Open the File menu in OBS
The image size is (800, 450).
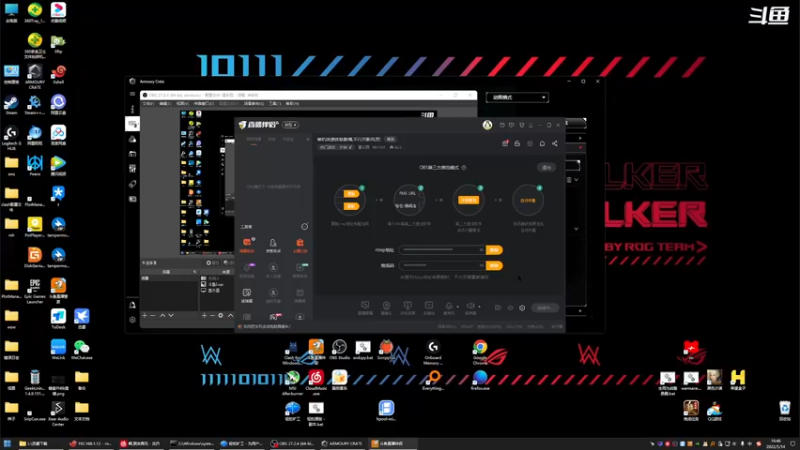pyautogui.click(x=148, y=104)
